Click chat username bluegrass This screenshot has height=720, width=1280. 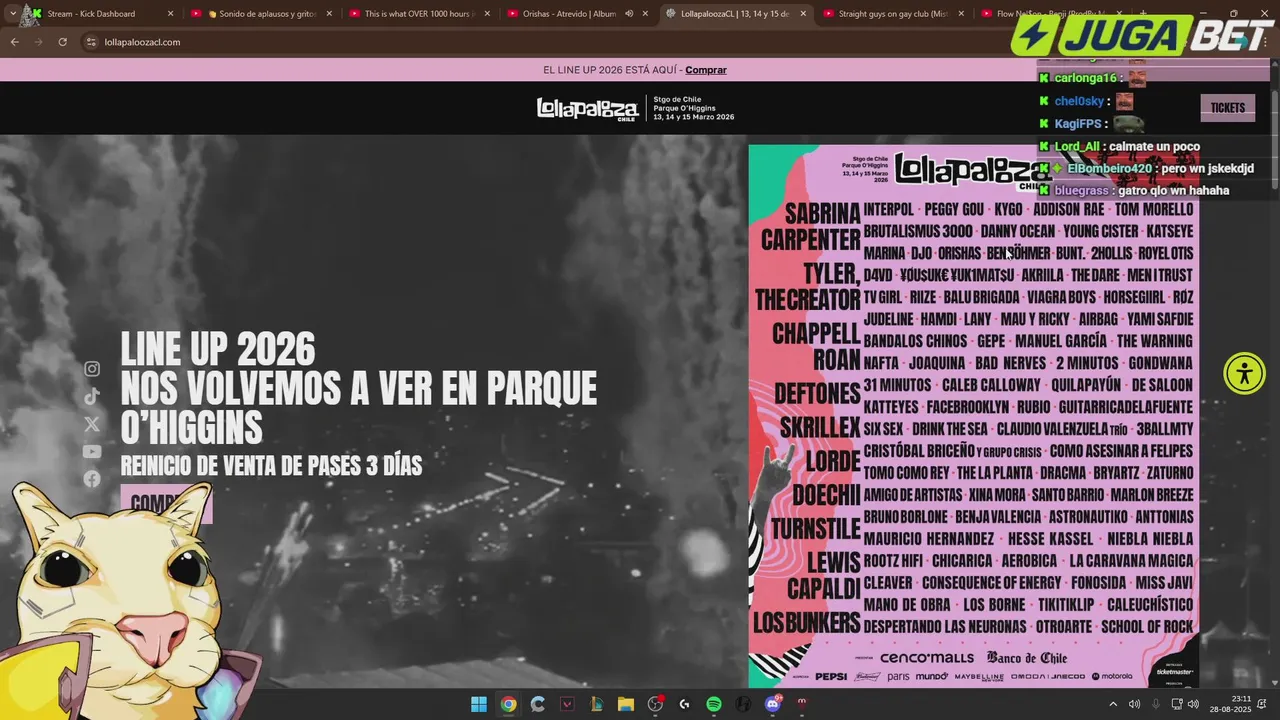pyautogui.click(x=1081, y=190)
